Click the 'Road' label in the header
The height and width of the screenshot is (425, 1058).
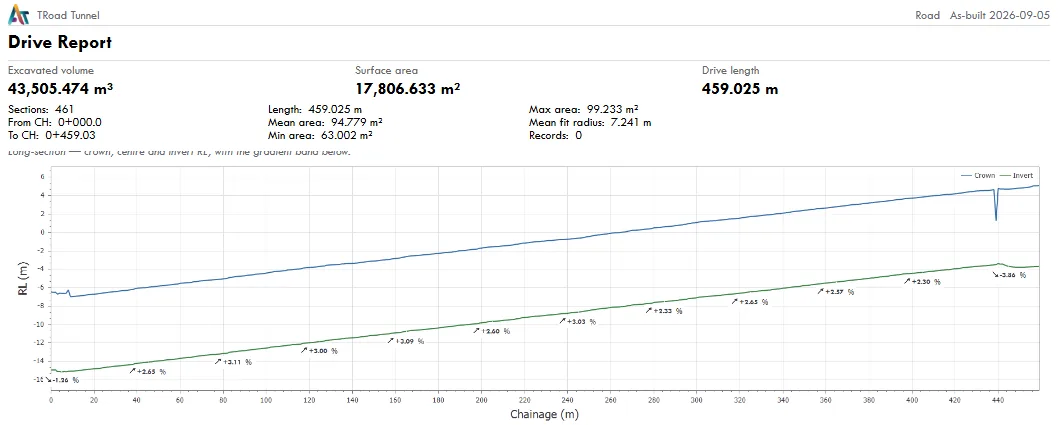coord(927,15)
